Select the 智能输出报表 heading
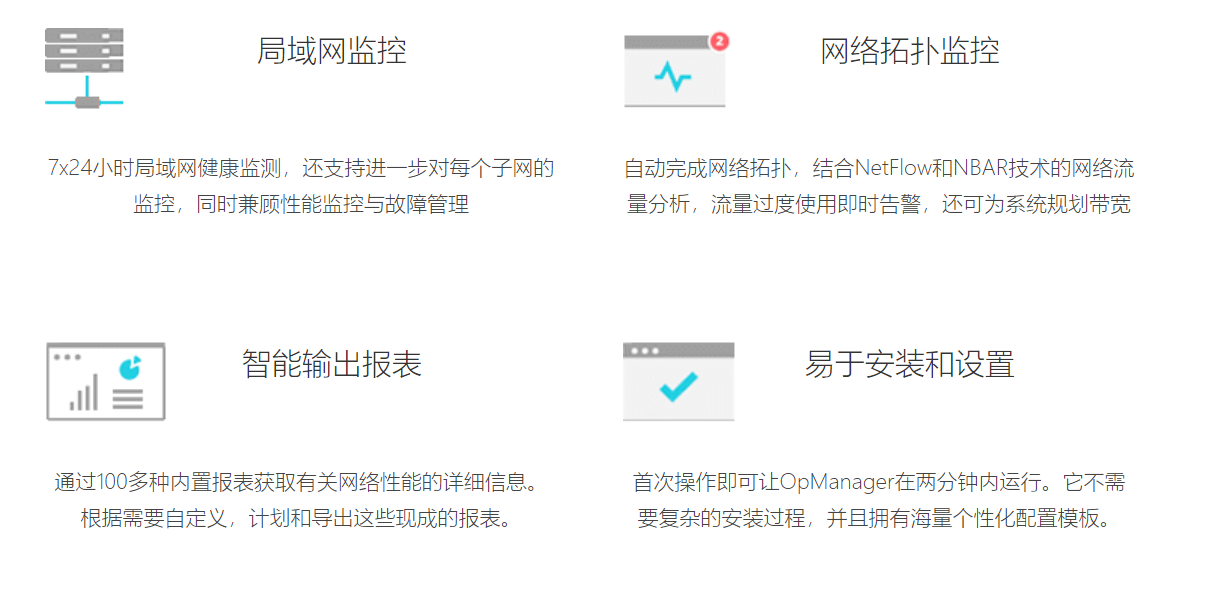Image resolution: width=1208 pixels, height=591 pixels. pos(331,363)
